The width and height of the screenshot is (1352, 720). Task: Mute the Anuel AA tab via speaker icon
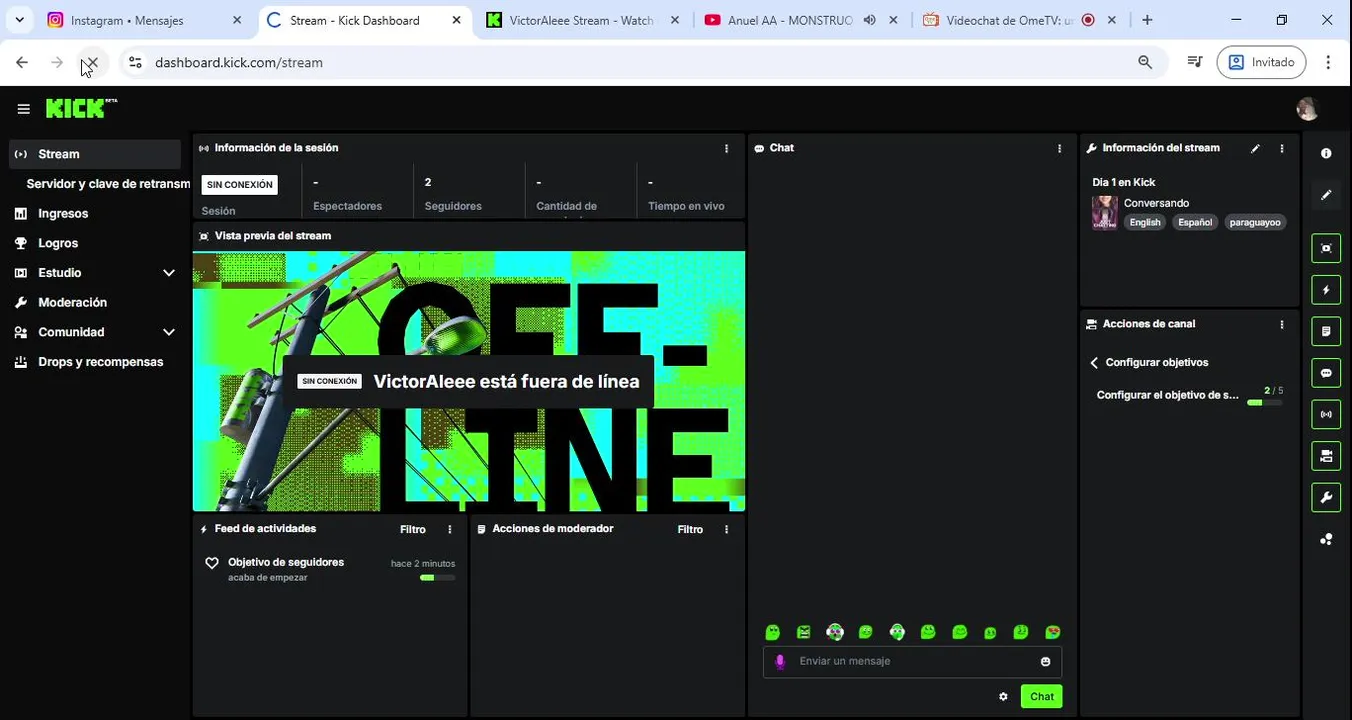[869, 20]
